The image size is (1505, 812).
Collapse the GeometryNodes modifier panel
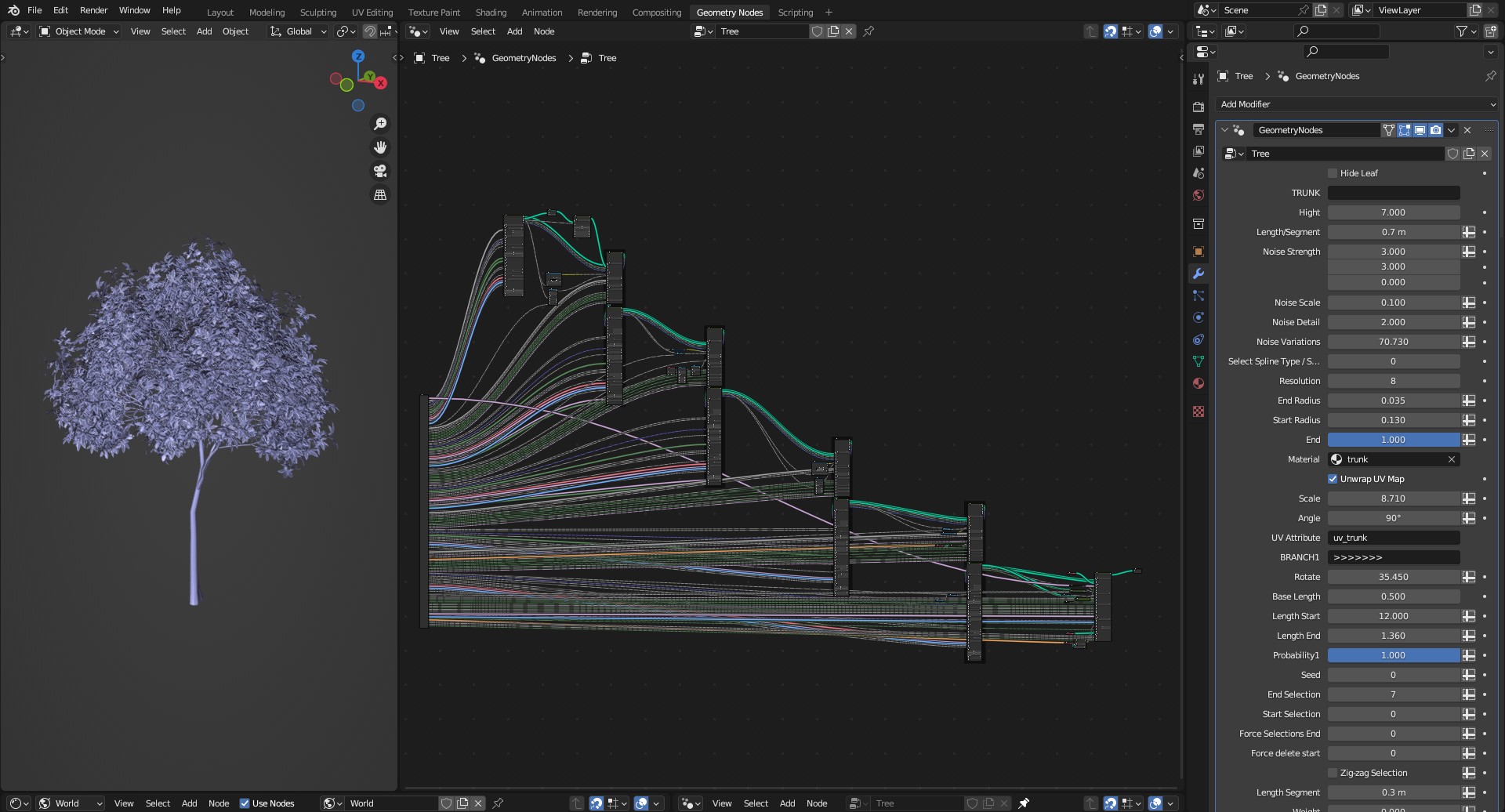tap(1226, 130)
